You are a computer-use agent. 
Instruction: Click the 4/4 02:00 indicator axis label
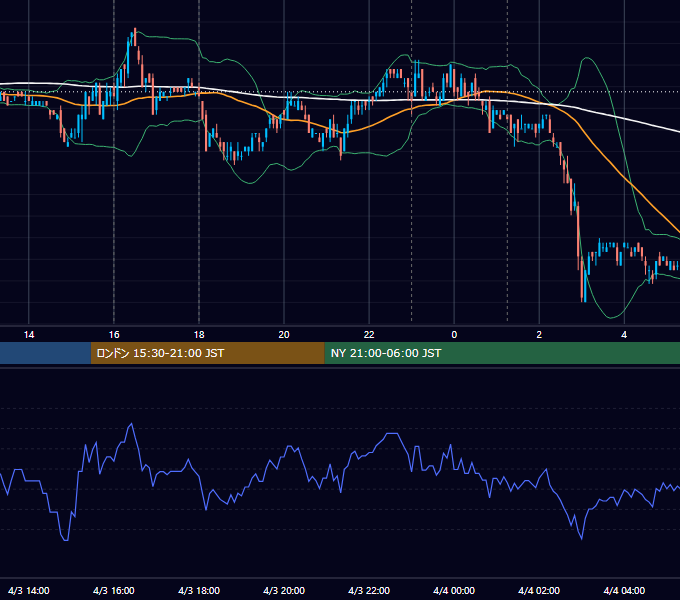click(x=539, y=590)
